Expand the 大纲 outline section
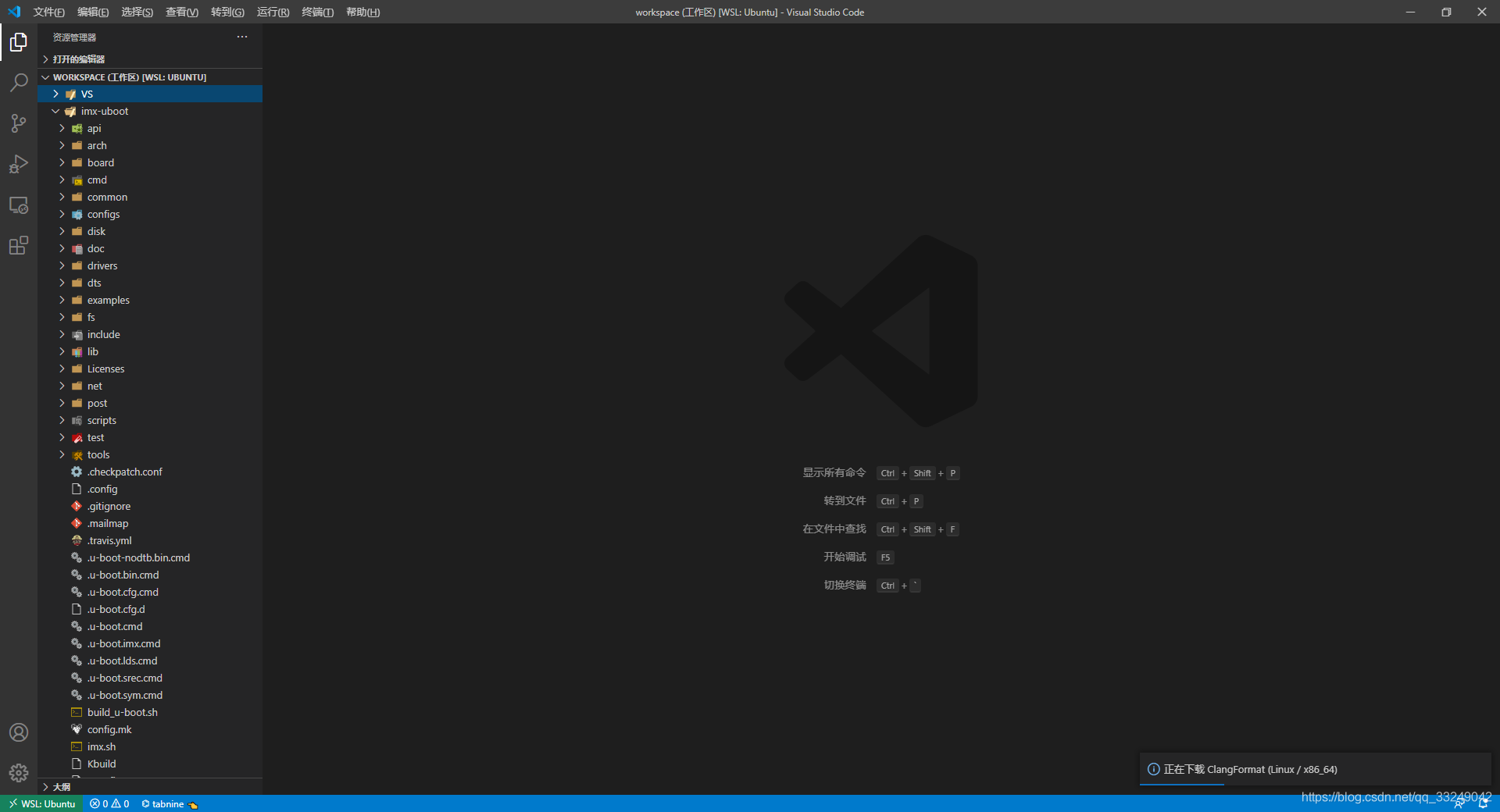Image resolution: width=1500 pixels, height=812 pixels. (150, 786)
